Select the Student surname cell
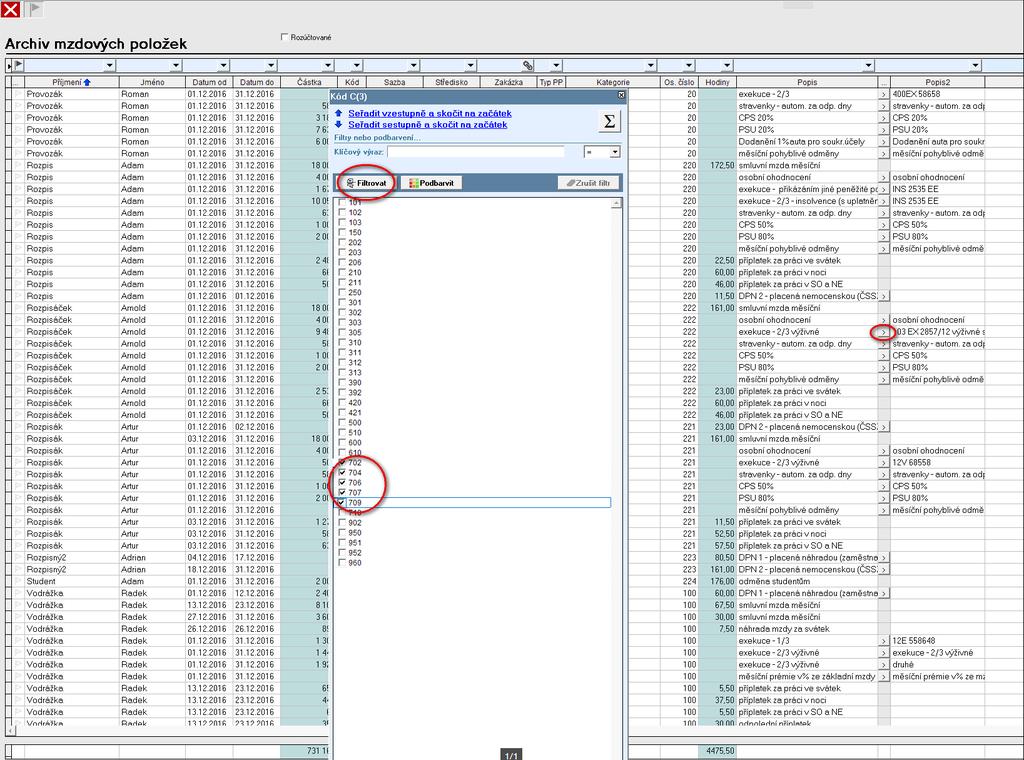The height and width of the screenshot is (760, 1024). [72, 581]
